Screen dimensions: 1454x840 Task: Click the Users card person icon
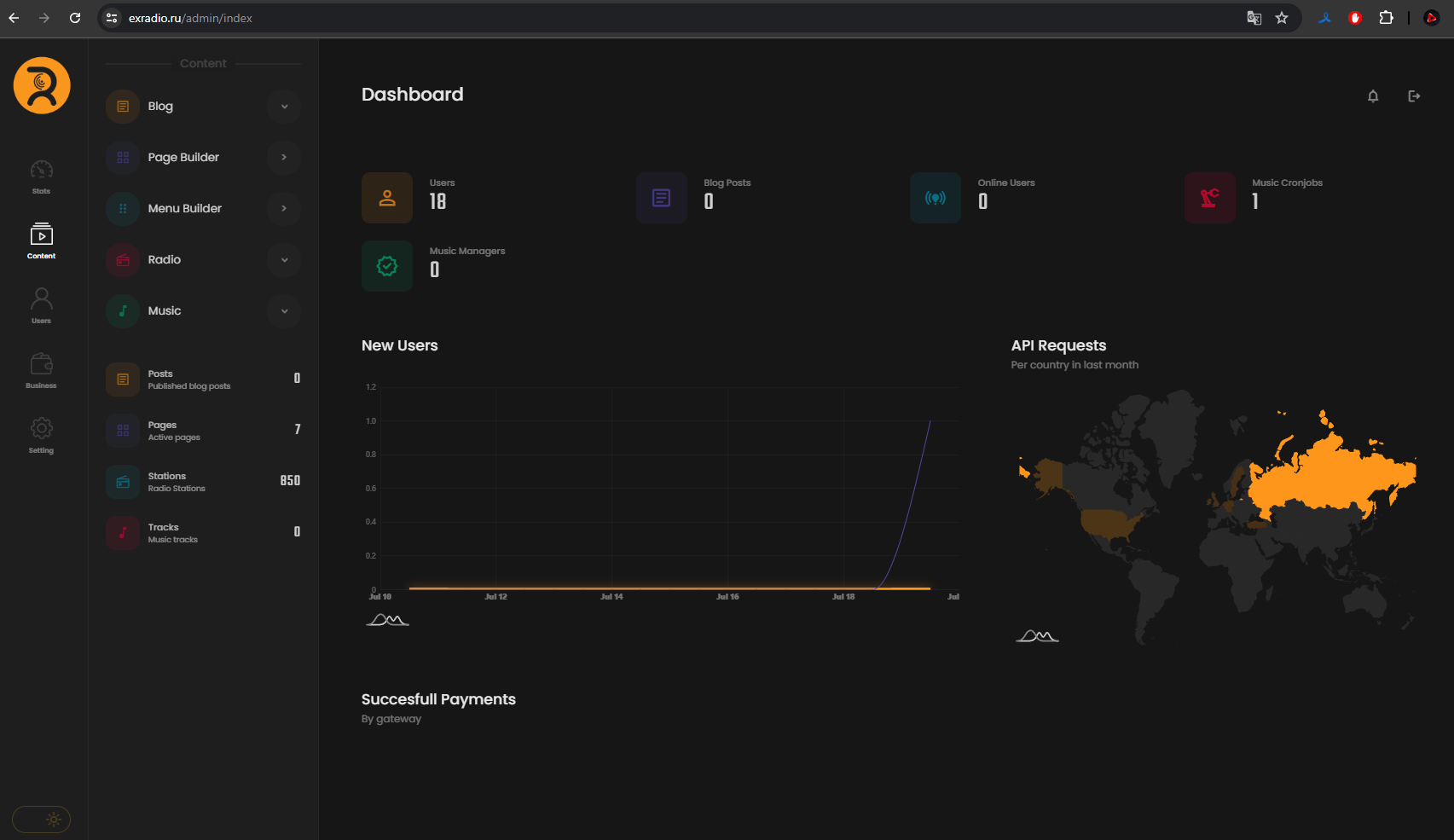click(387, 198)
